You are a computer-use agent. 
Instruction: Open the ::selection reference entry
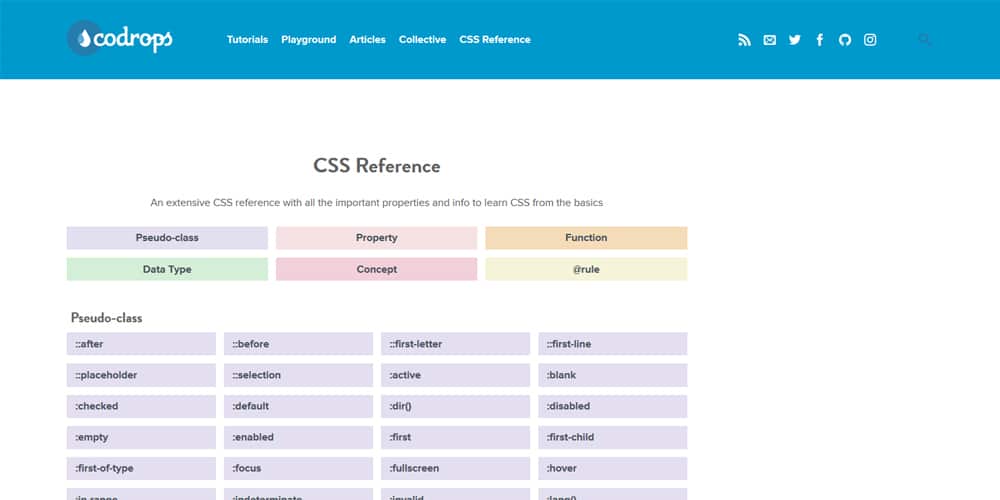pyautogui.click(x=298, y=375)
